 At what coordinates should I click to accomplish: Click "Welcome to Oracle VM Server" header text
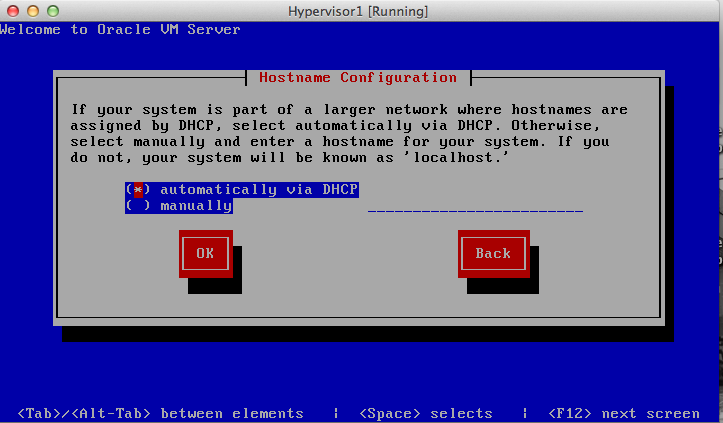point(120,29)
